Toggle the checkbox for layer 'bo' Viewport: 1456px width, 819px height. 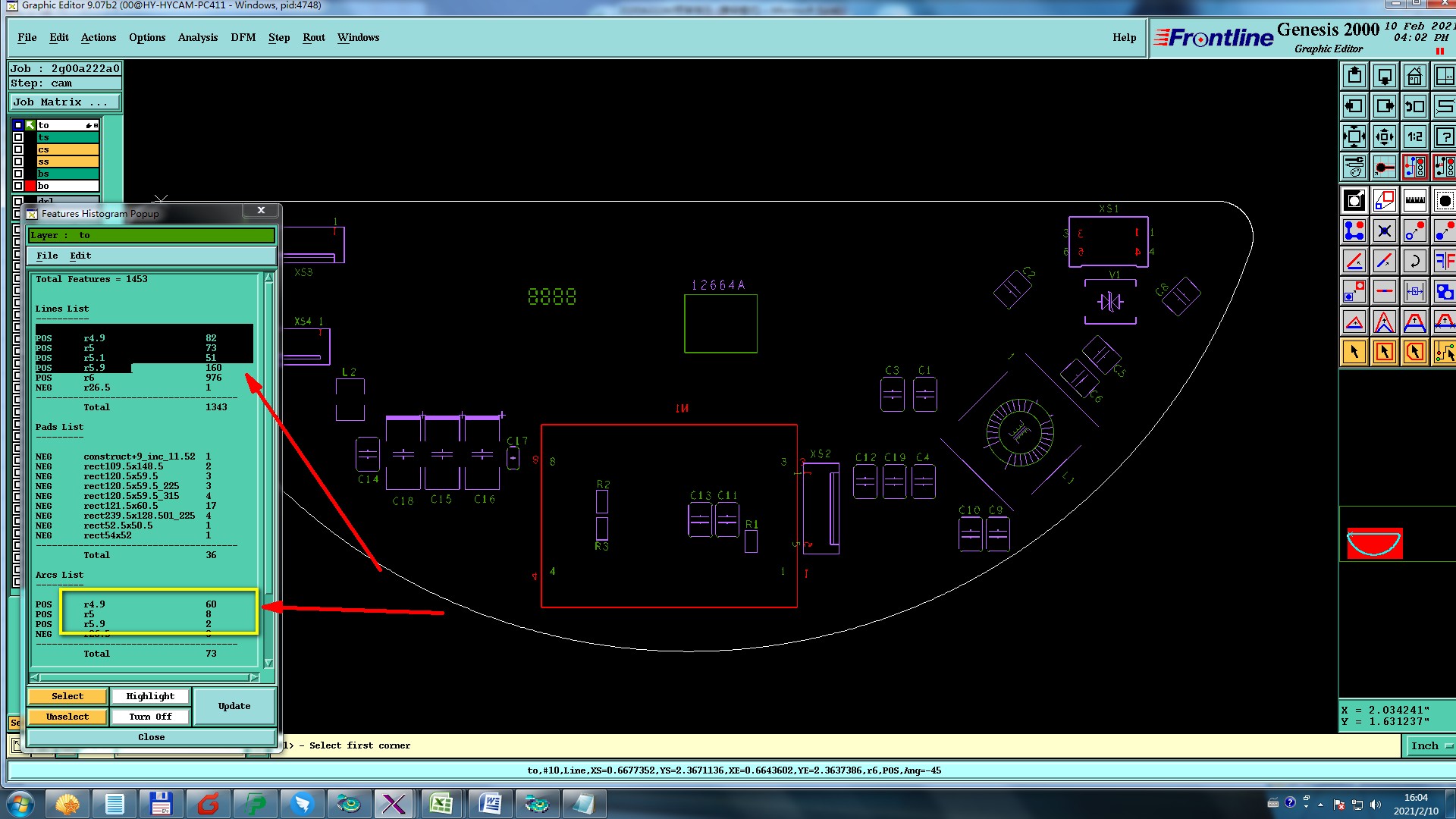[18, 186]
